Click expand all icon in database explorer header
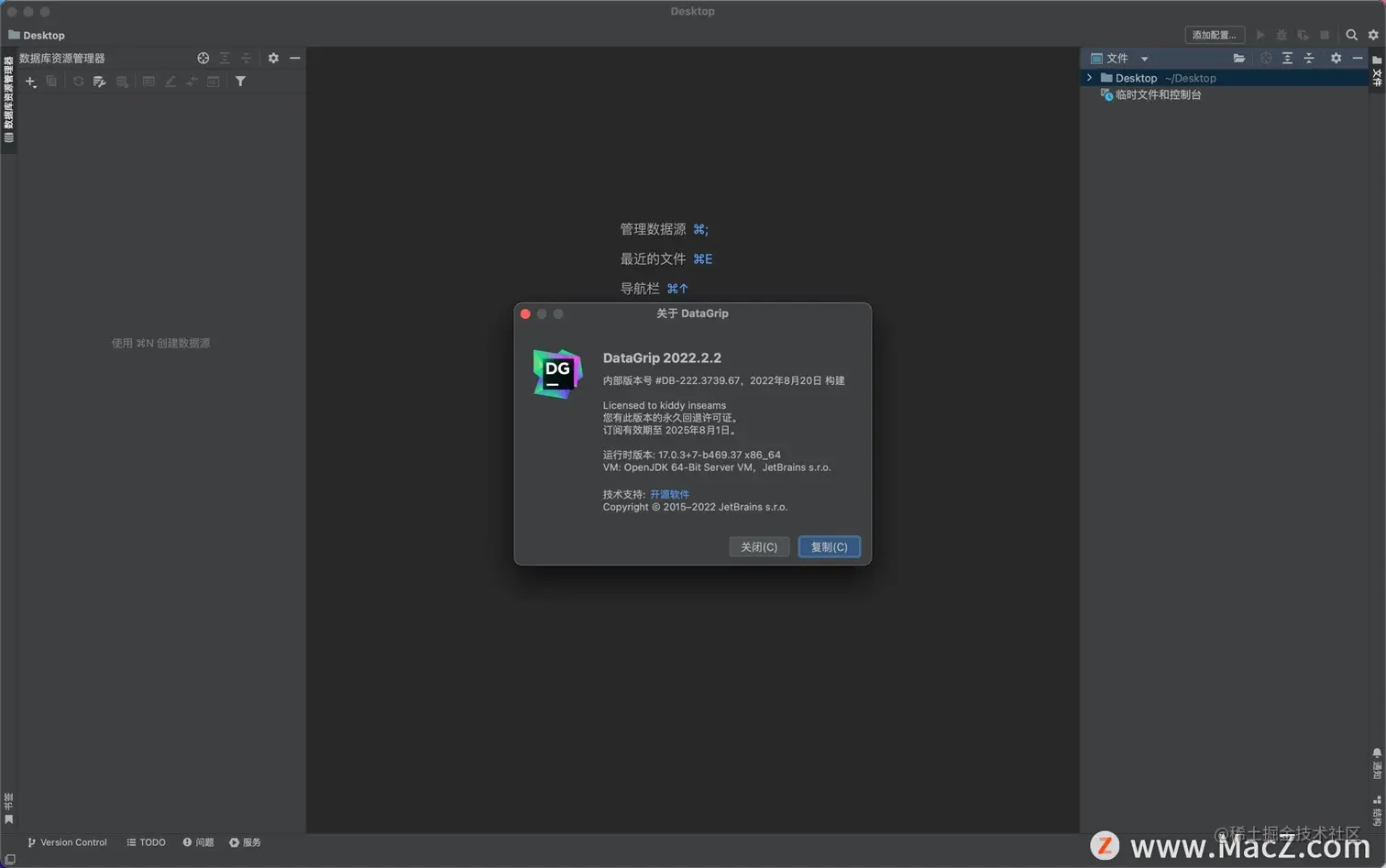Image resolution: width=1386 pixels, height=868 pixels. [x=225, y=58]
